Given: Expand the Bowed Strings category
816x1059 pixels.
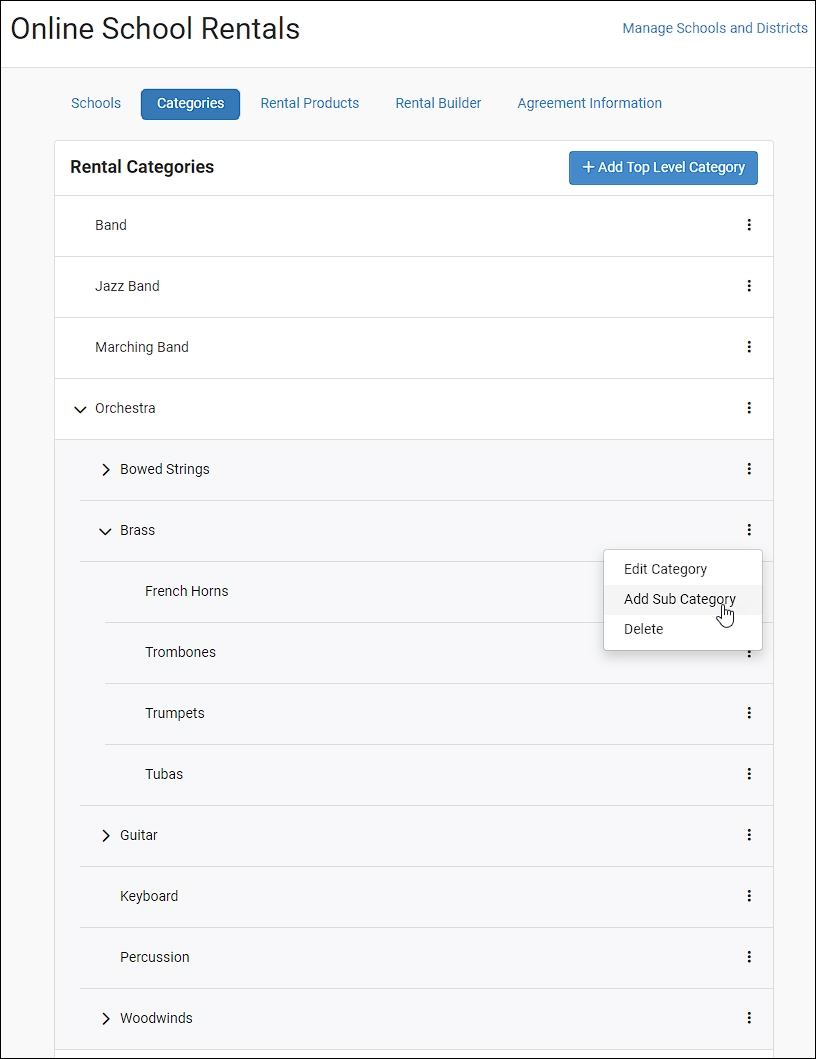Looking at the screenshot, I should pyautogui.click(x=105, y=469).
